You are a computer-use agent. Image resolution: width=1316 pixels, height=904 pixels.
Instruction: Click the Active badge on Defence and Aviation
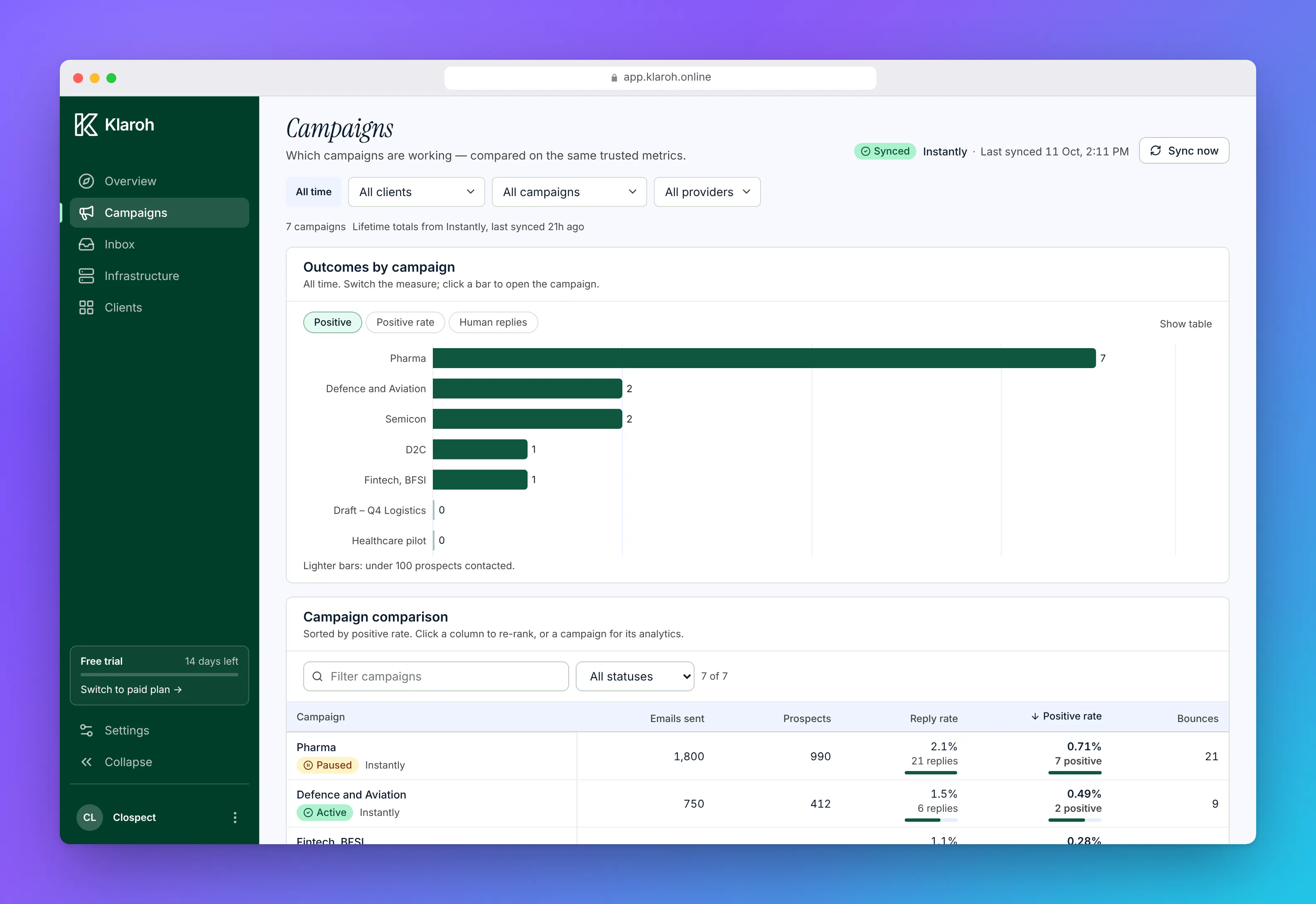[x=324, y=813]
